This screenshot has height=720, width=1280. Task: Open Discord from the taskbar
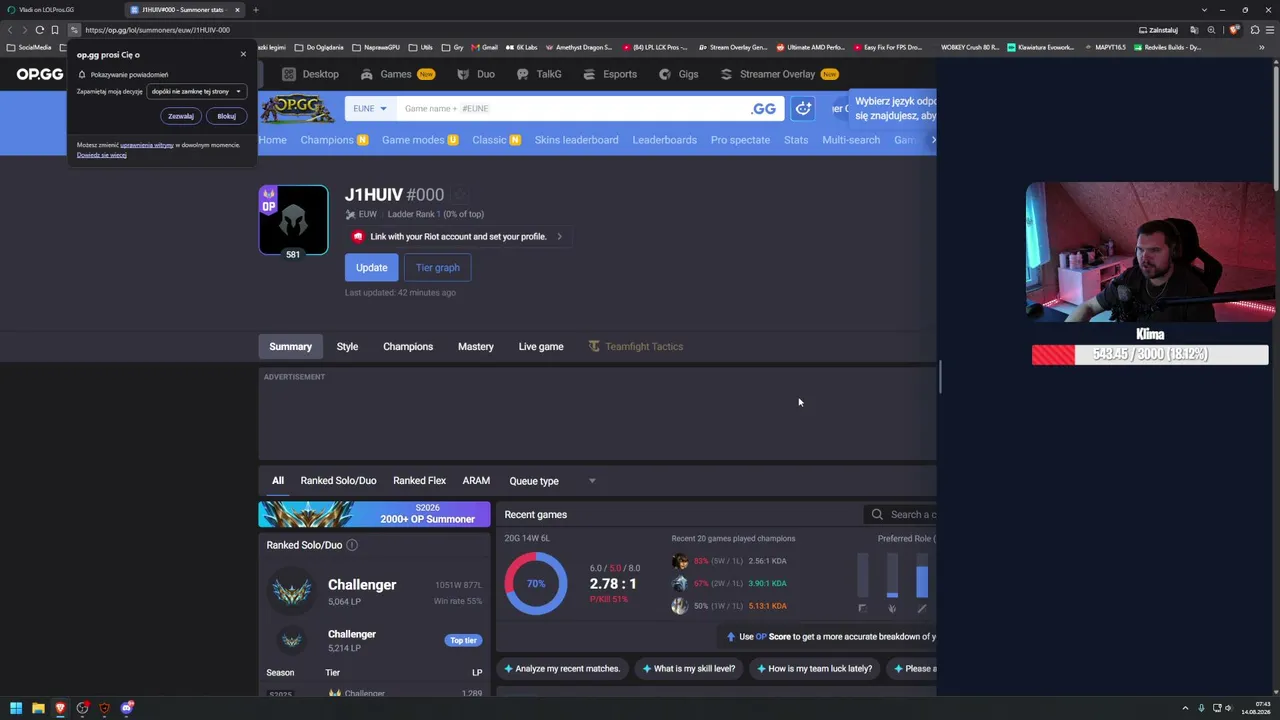(x=127, y=708)
